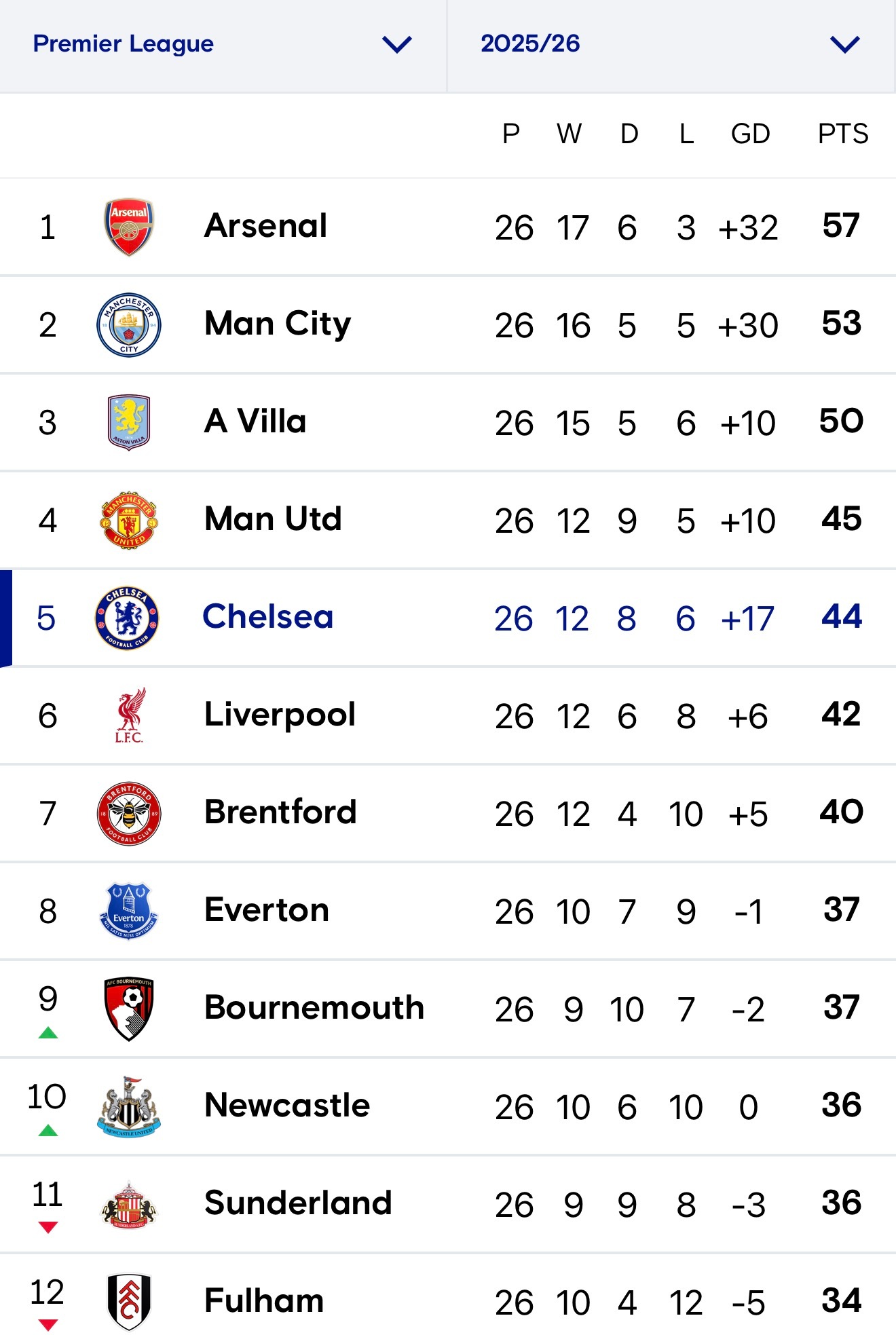The image size is (896, 1335).
Task: Click the GD column header
Action: pyautogui.click(x=750, y=134)
